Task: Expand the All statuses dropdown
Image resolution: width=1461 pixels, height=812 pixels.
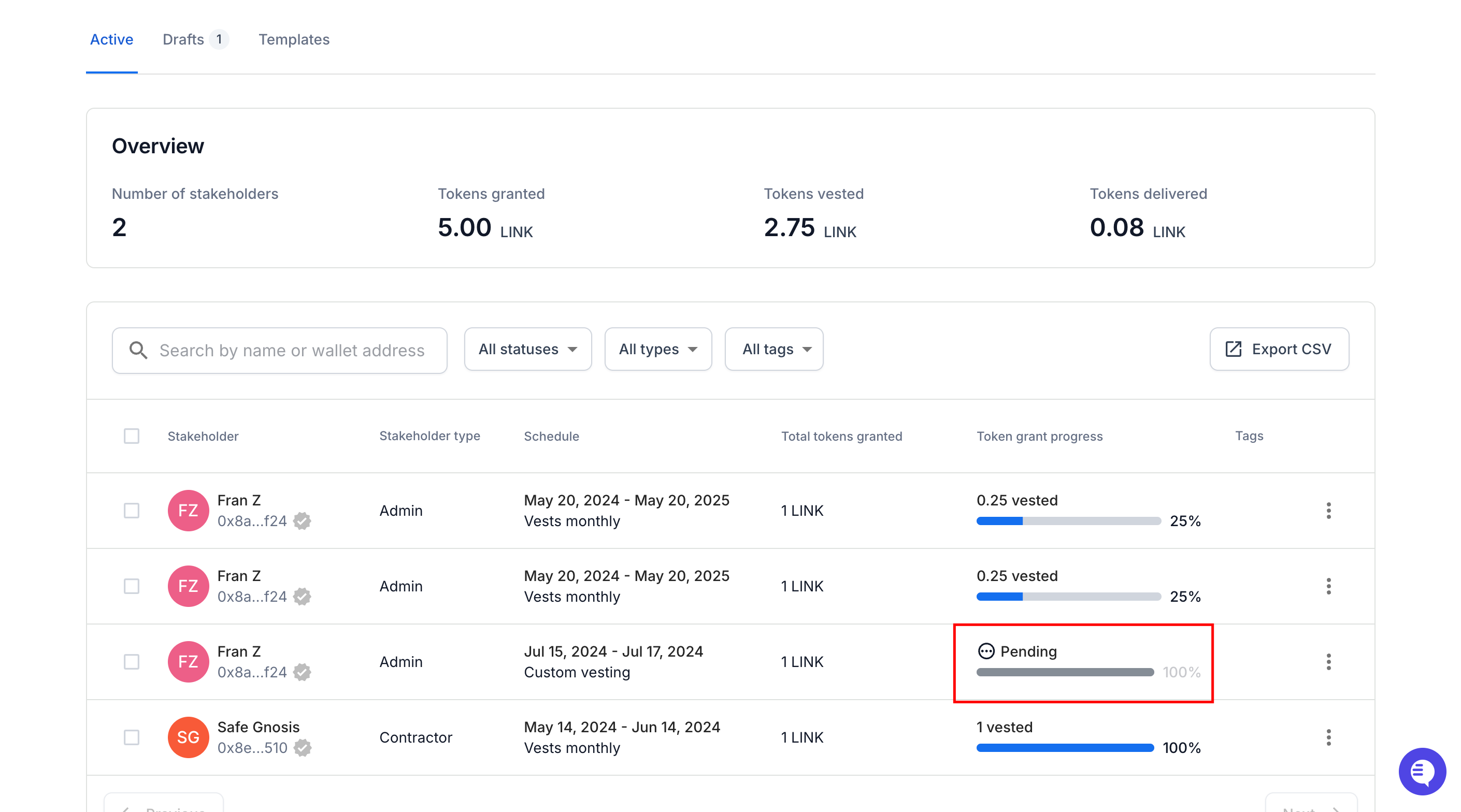Action: 527,349
